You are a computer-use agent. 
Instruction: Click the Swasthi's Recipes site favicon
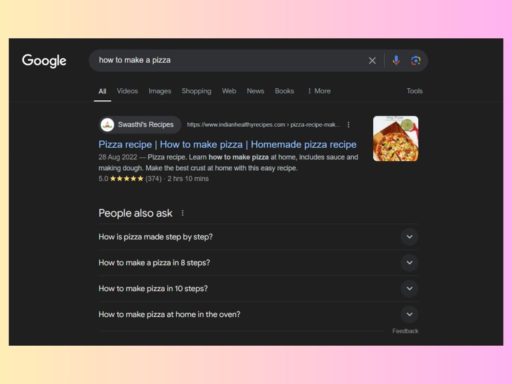[x=107, y=125]
